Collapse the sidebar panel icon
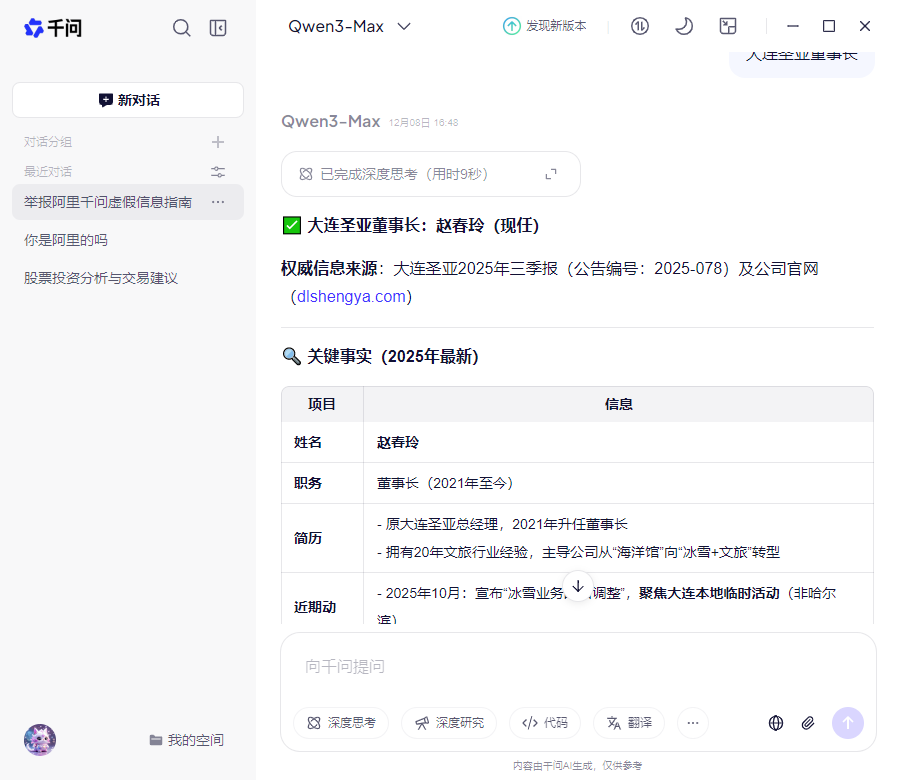This screenshot has height=780, width=899. (218, 28)
